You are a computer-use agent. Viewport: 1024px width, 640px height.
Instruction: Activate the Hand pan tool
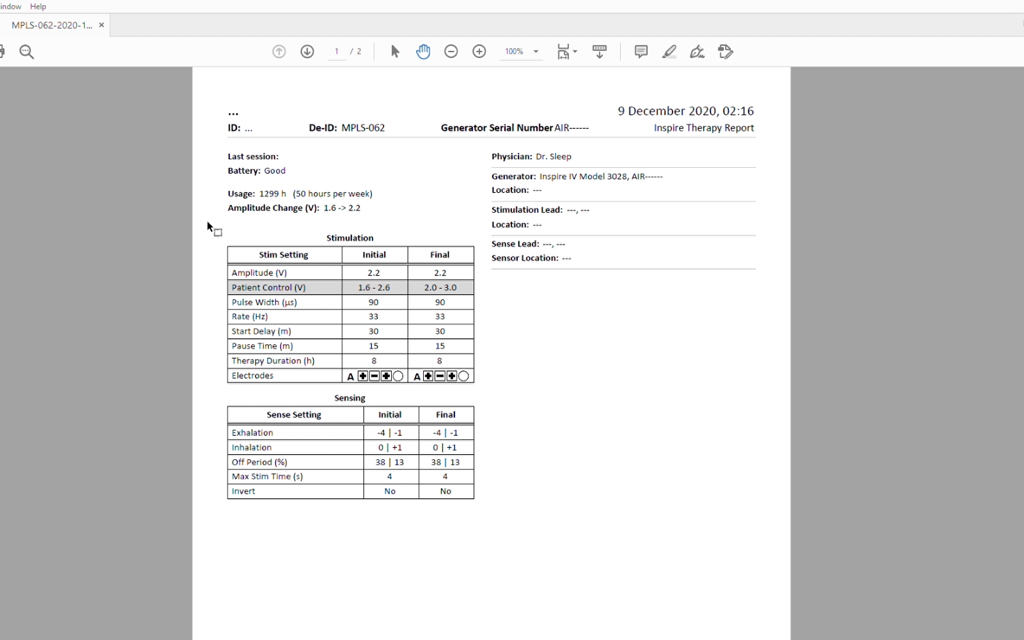pyautogui.click(x=423, y=52)
